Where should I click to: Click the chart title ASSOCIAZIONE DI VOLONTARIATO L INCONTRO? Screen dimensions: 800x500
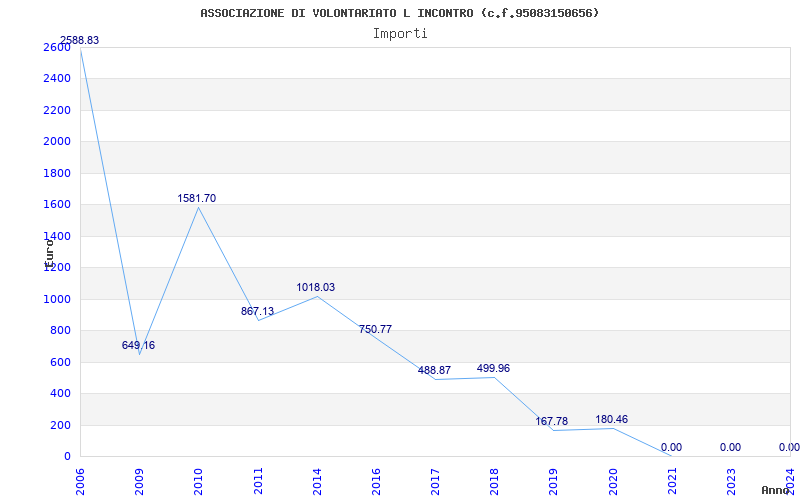pyautogui.click(x=400, y=13)
